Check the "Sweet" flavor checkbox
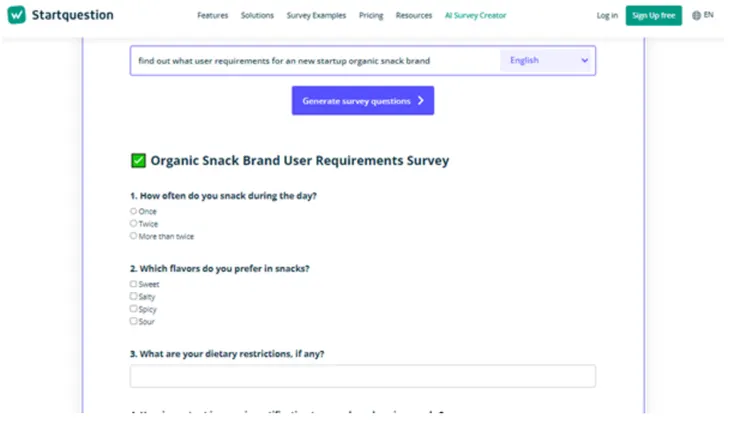The image size is (740, 433). [x=134, y=284]
